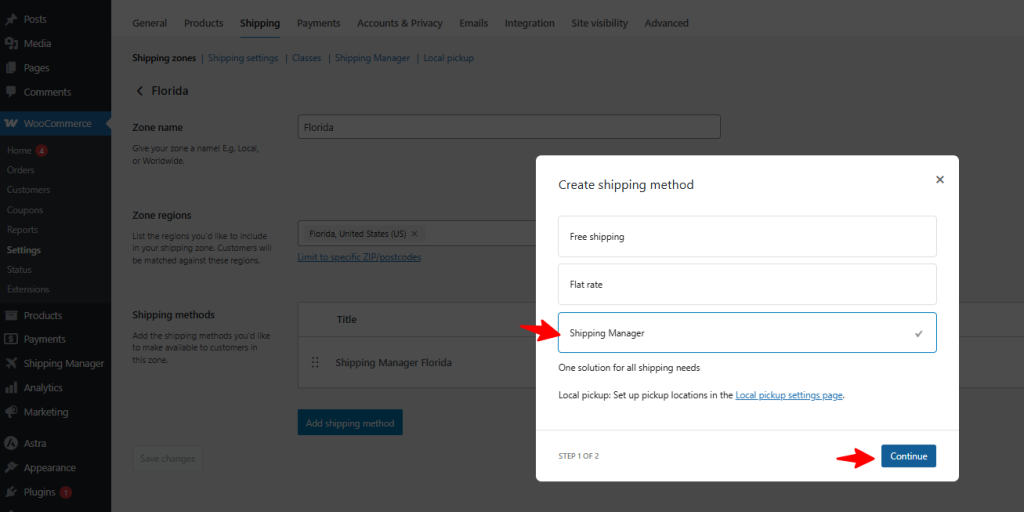Click the Posts pin icon in sidebar

tap(11, 19)
